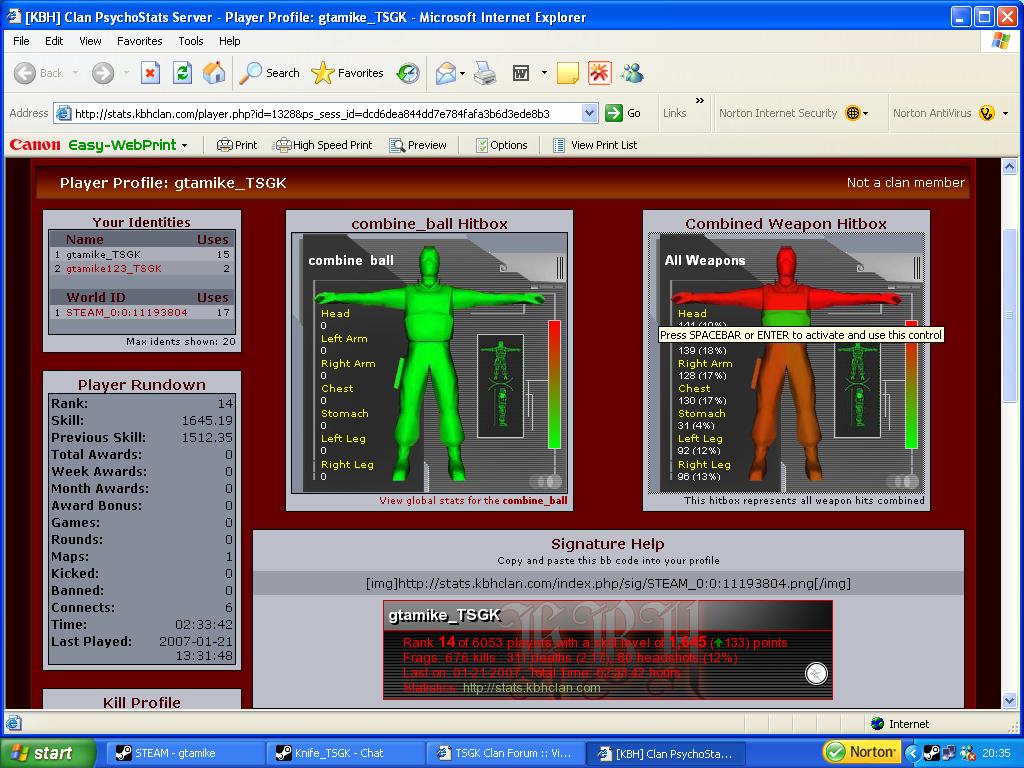Open the History toolbar icon
The width and height of the screenshot is (1024, 768).
click(408, 73)
